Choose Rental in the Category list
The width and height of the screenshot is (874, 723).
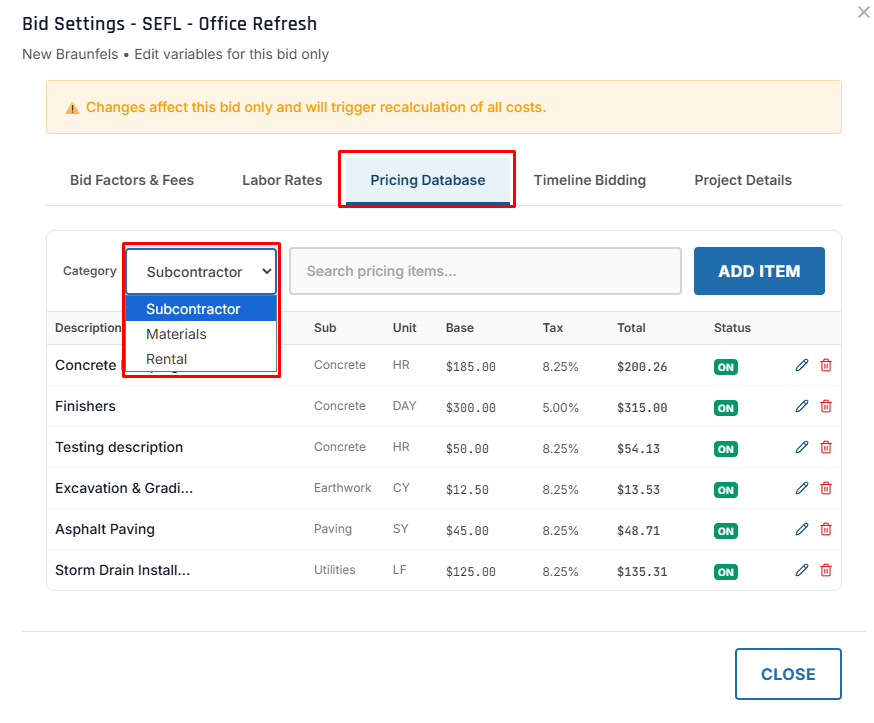click(201, 359)
